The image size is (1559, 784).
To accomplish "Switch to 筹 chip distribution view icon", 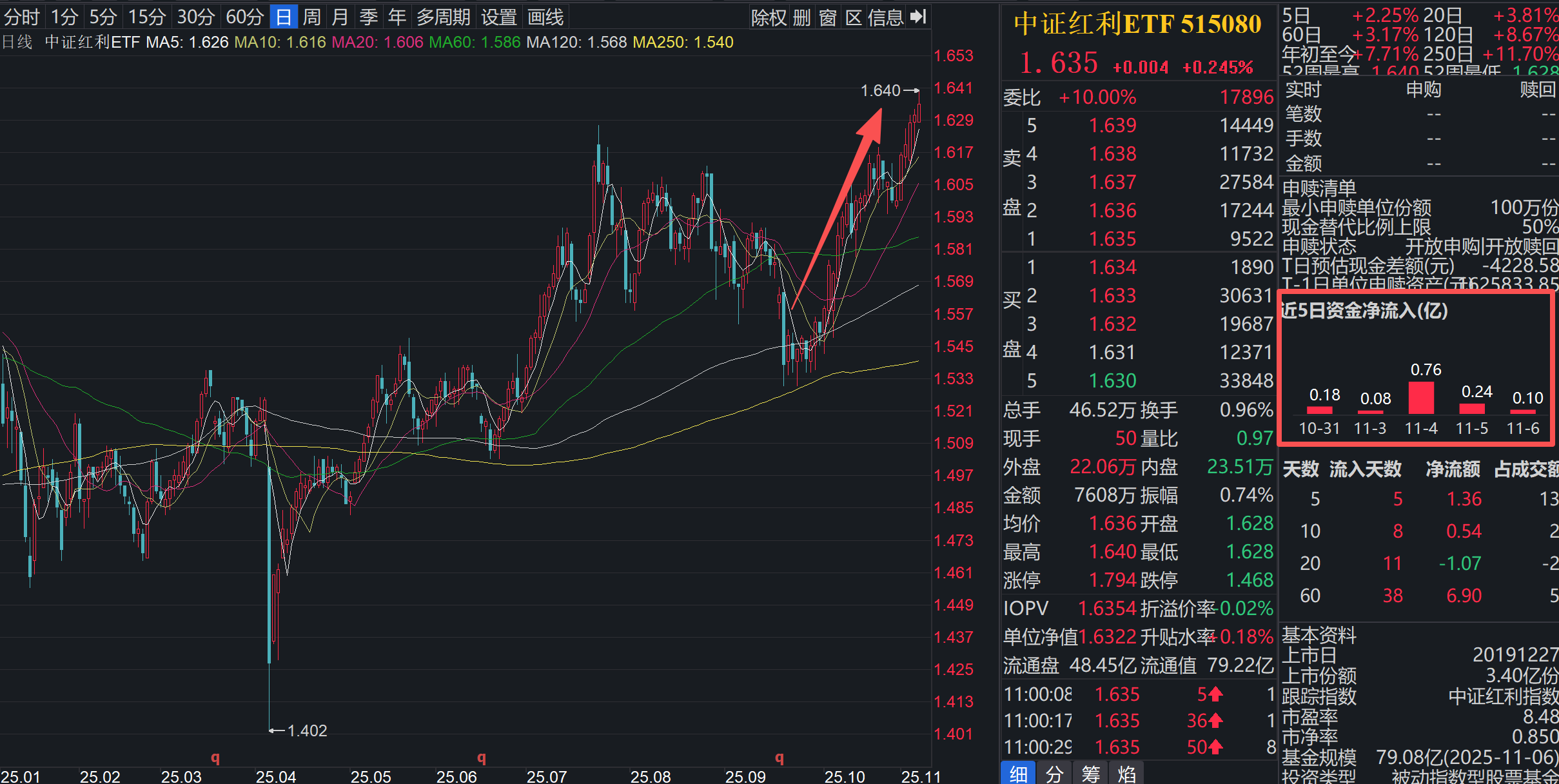I will 1090,772.
